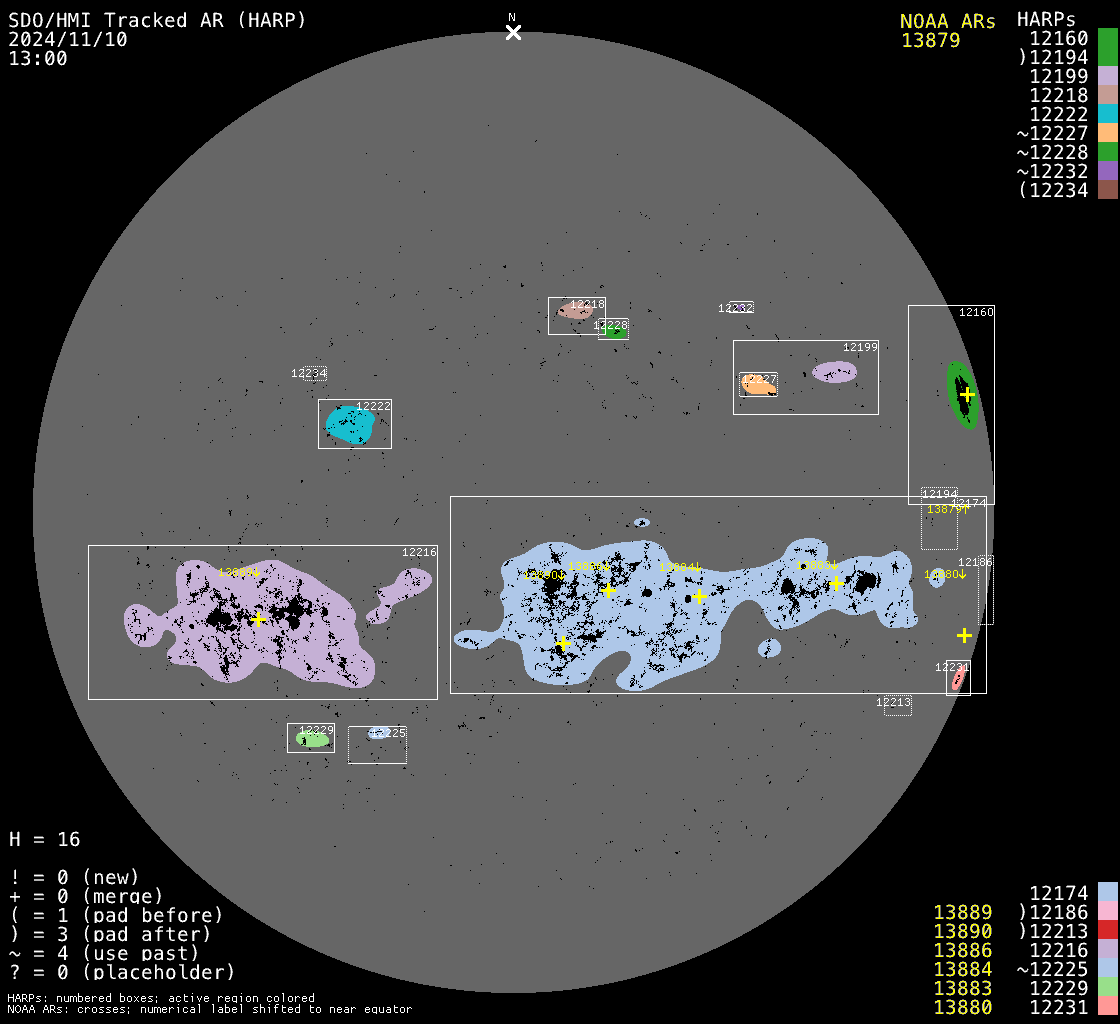Screen dimensions: 1120x1024
Task: Click the H = 16 count text
Action: click(x=45, y=839)
